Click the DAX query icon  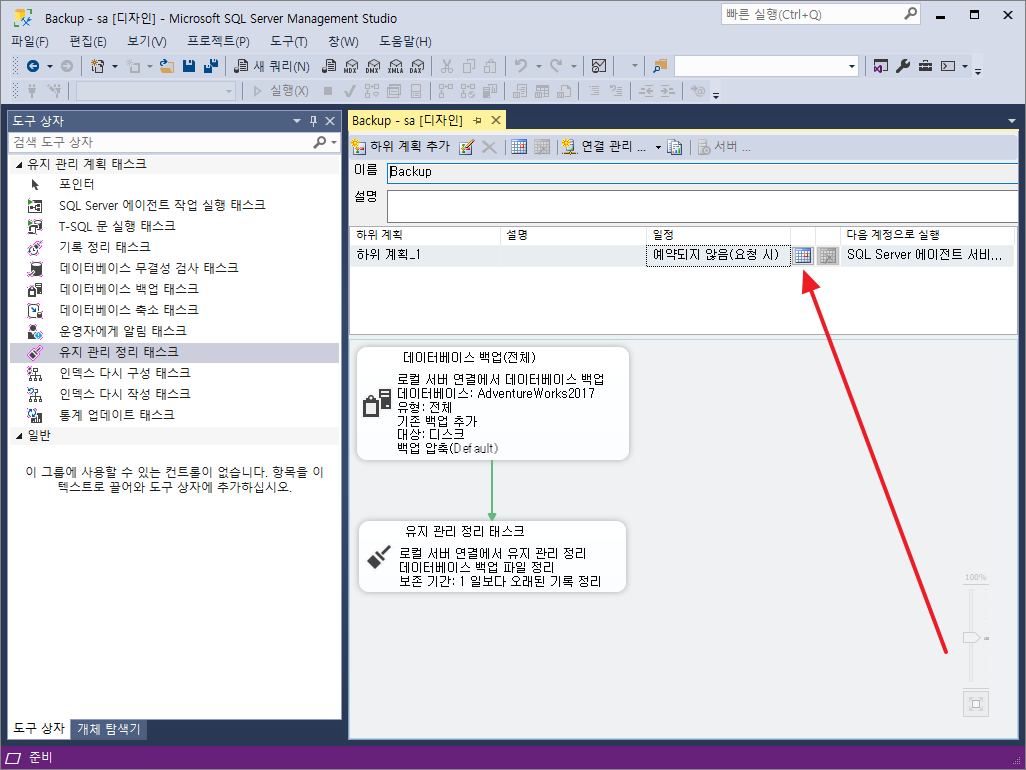tap(417, 66)
